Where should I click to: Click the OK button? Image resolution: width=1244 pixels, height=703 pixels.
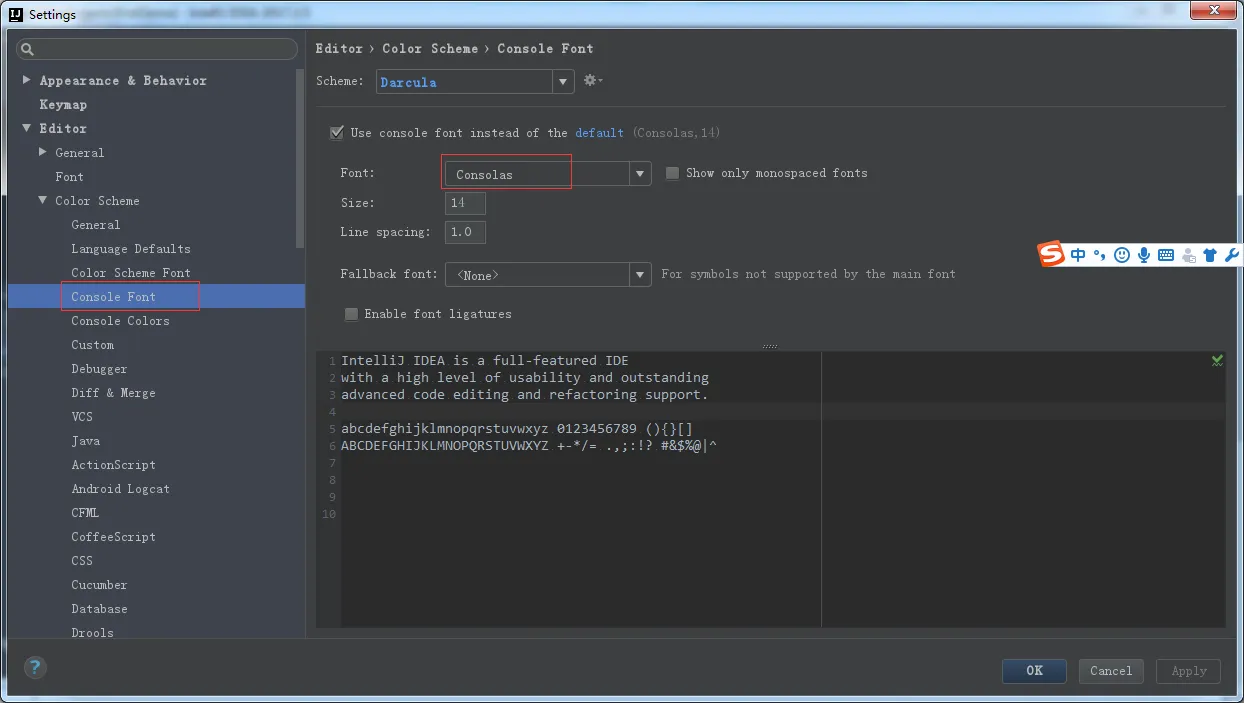(1034, 670)
